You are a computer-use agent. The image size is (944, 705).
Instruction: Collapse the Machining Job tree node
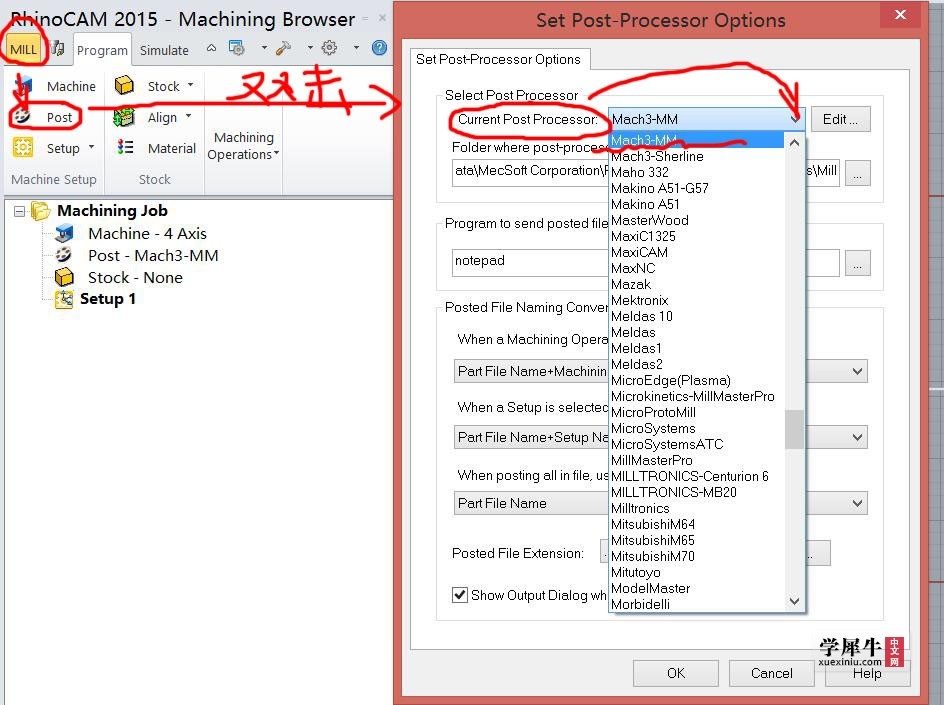(x=19, y=211)
